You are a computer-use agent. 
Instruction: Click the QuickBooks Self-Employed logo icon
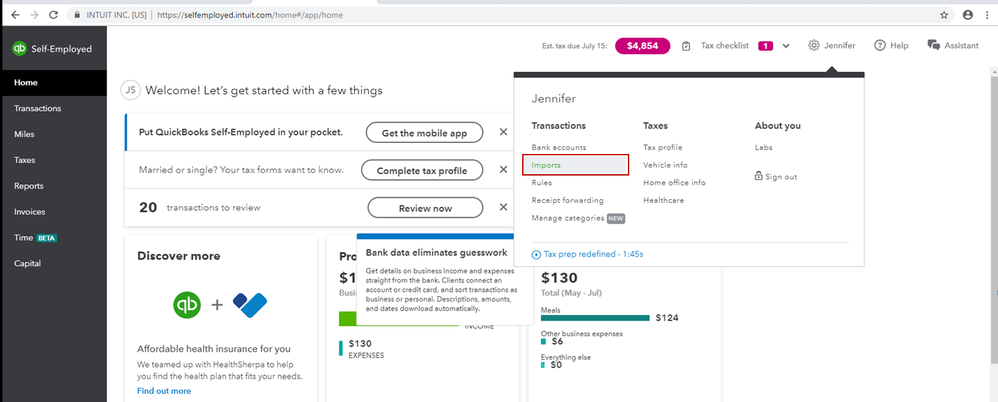[20, 49]
